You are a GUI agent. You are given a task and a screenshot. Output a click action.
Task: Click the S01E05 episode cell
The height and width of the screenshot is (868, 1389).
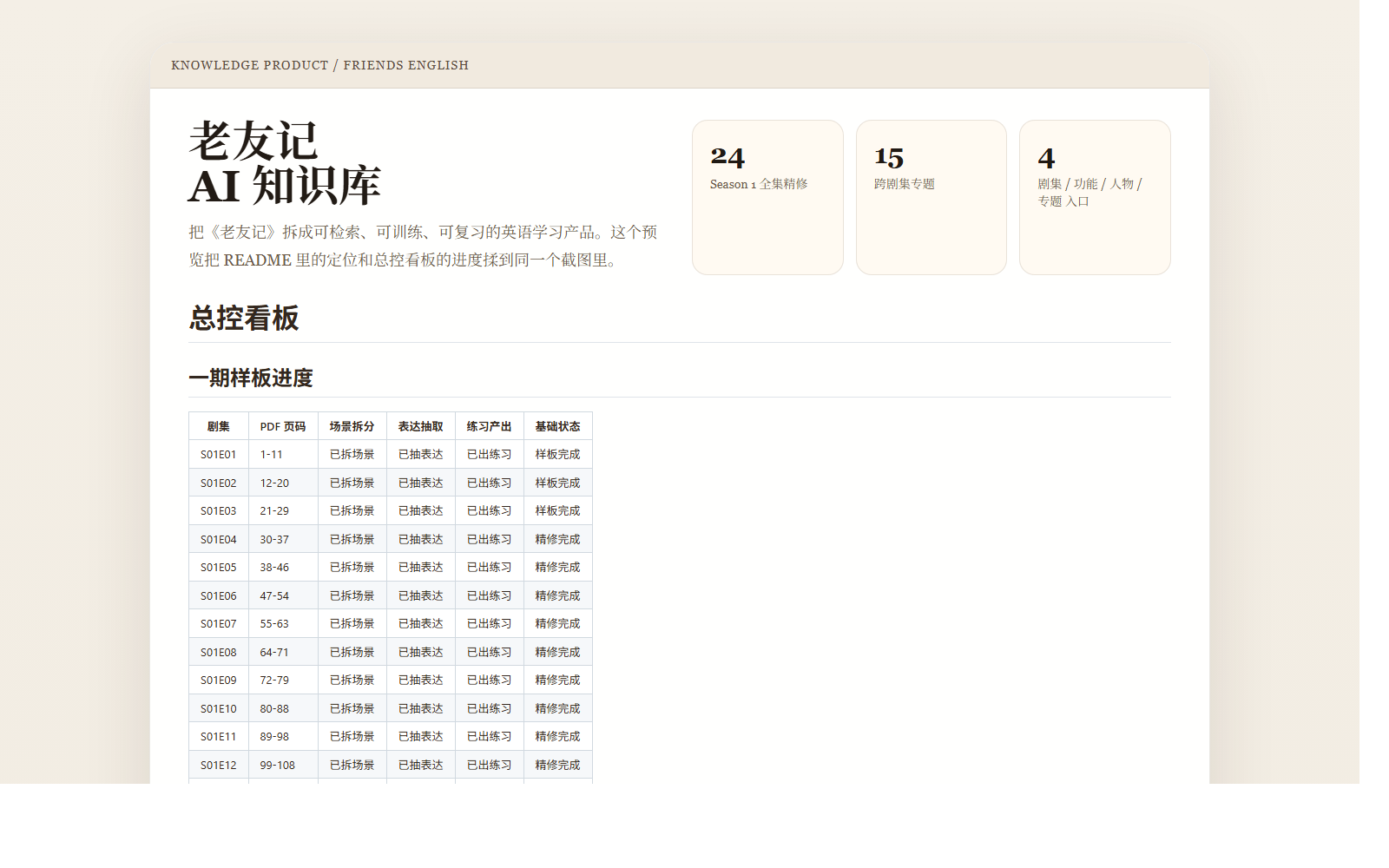219,567
